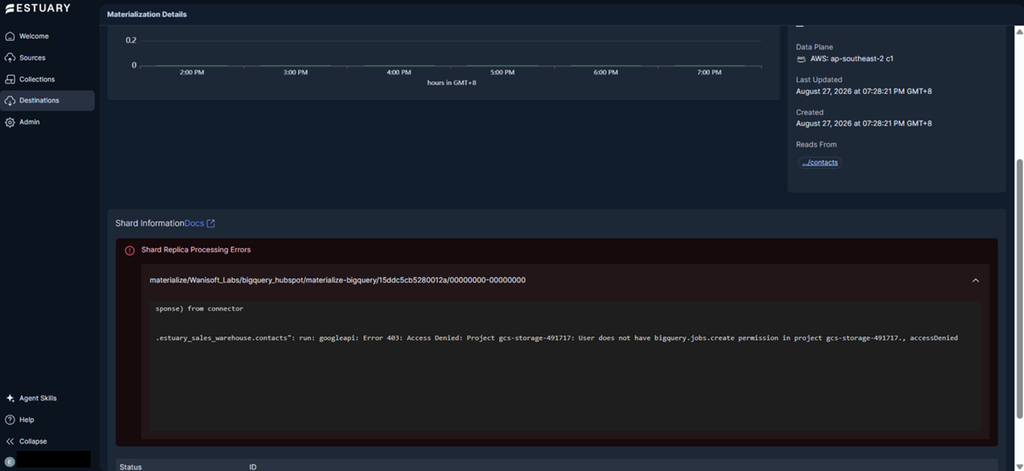Click the ID column header
This screenshot has width=1024, height=471.
point(253,467)
